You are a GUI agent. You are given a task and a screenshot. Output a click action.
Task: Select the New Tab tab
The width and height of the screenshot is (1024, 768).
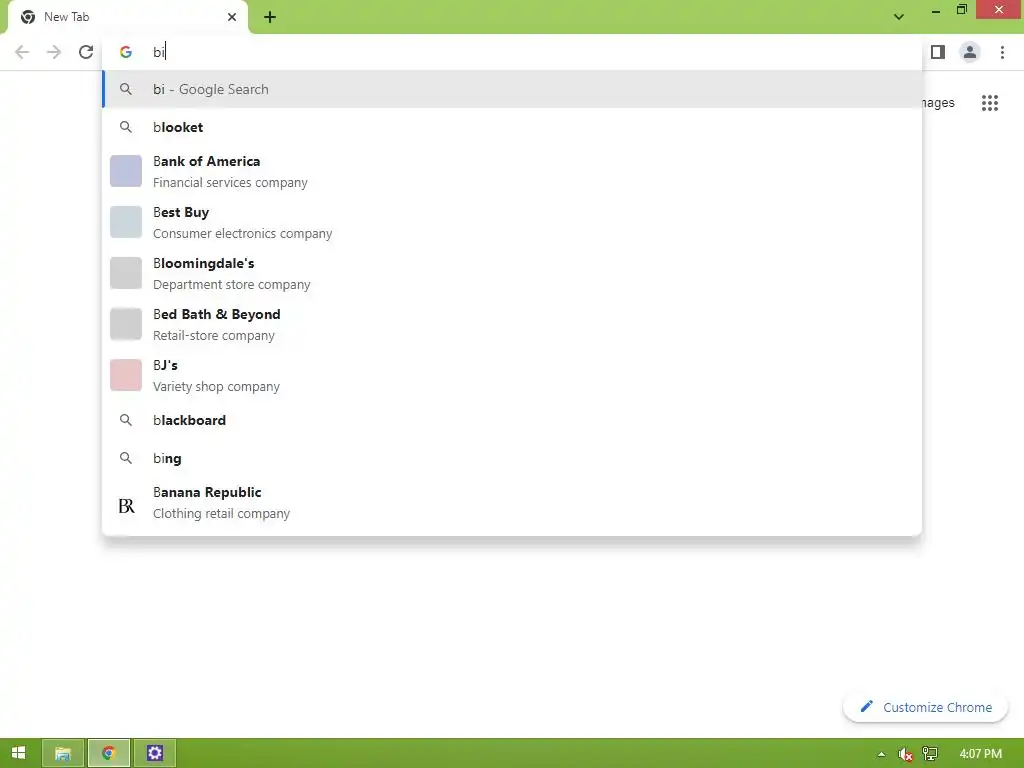128,18
